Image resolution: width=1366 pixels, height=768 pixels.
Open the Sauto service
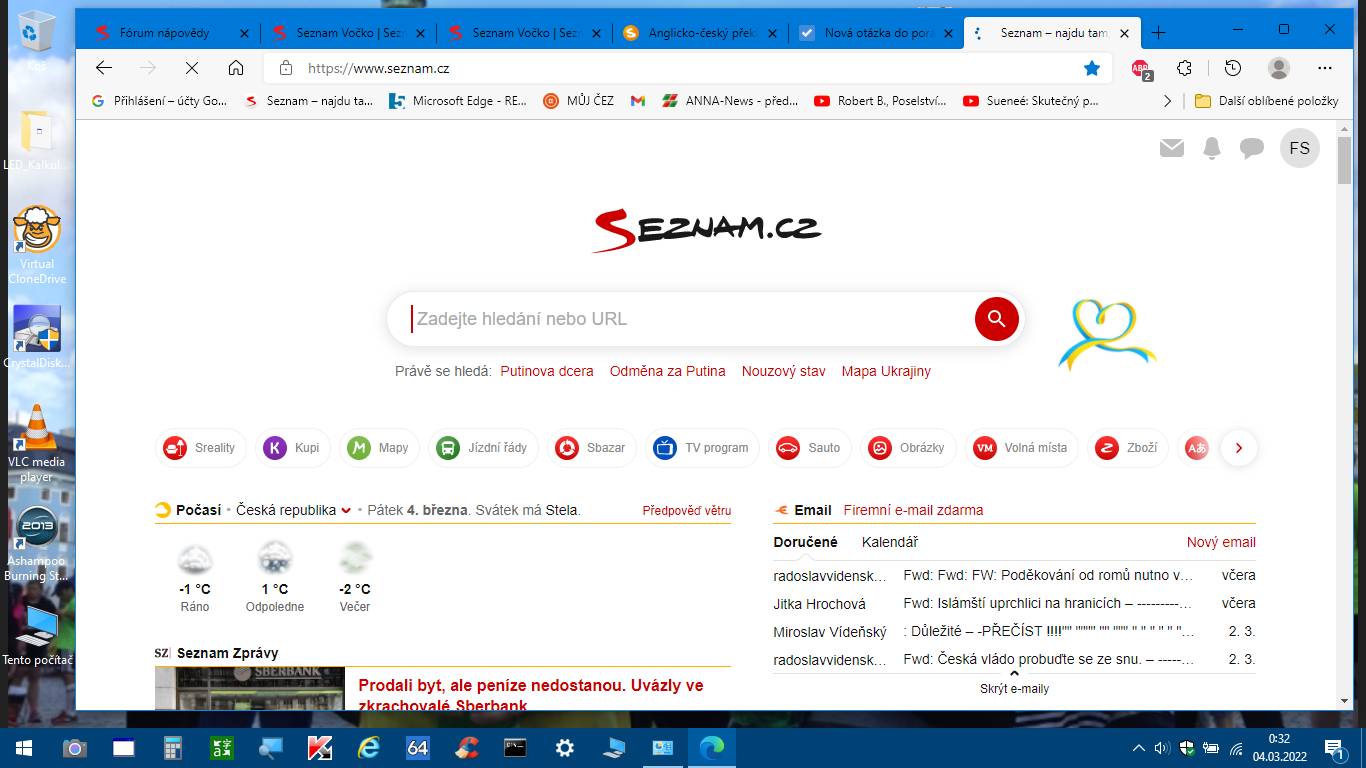809,448
